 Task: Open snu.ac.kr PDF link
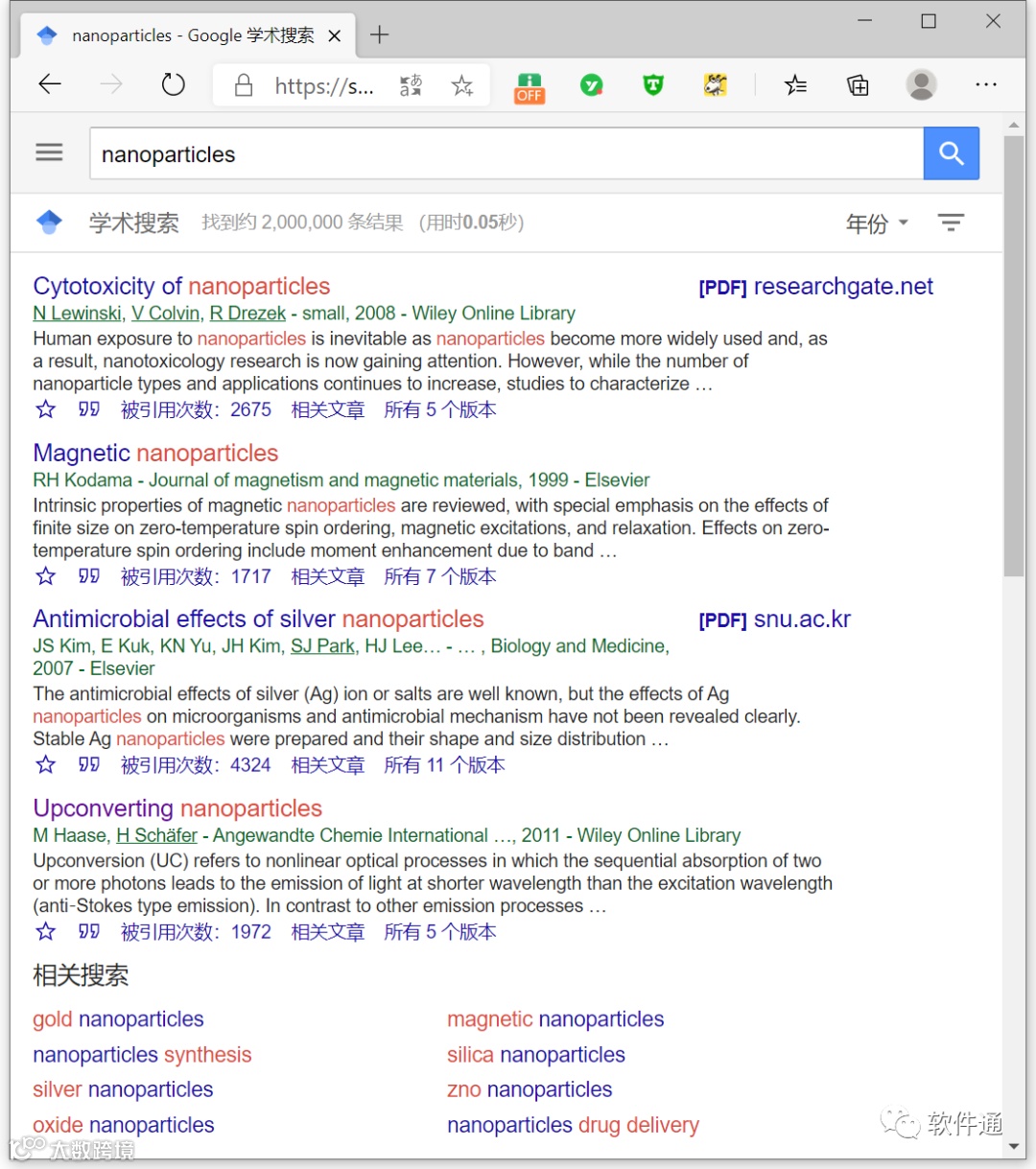(775, 620)
